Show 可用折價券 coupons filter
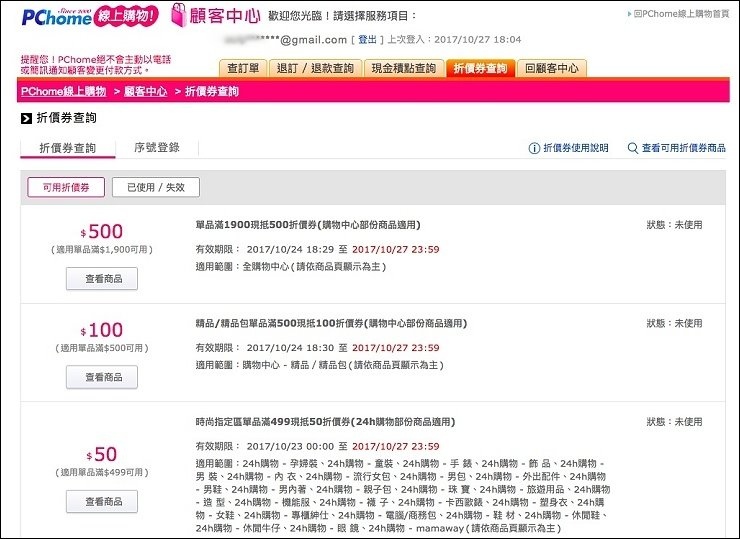The image size is (740, 539). pyautogui.click(x=66, y=187)
